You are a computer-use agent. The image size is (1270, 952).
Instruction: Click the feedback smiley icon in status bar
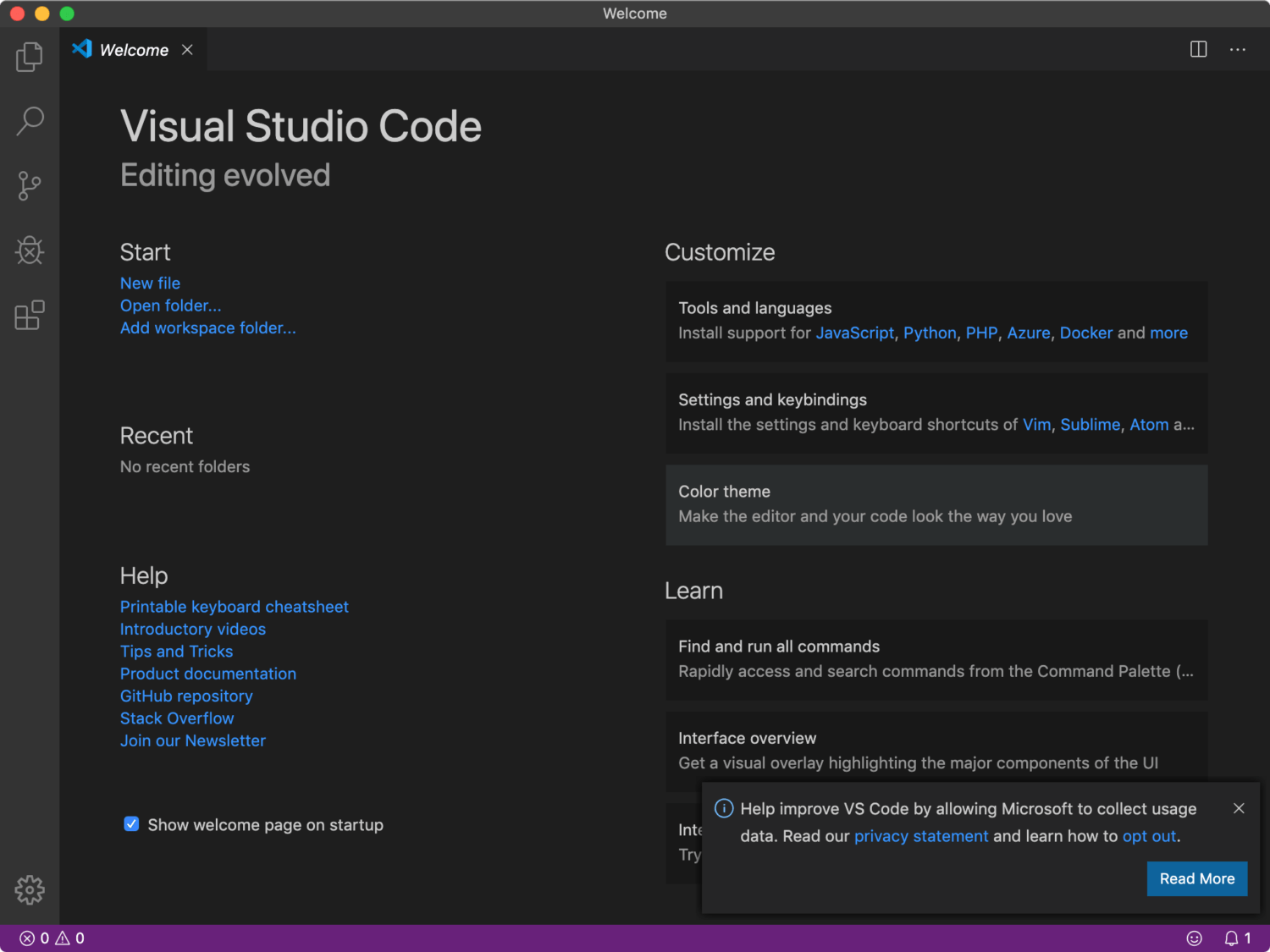(1195, 938)
